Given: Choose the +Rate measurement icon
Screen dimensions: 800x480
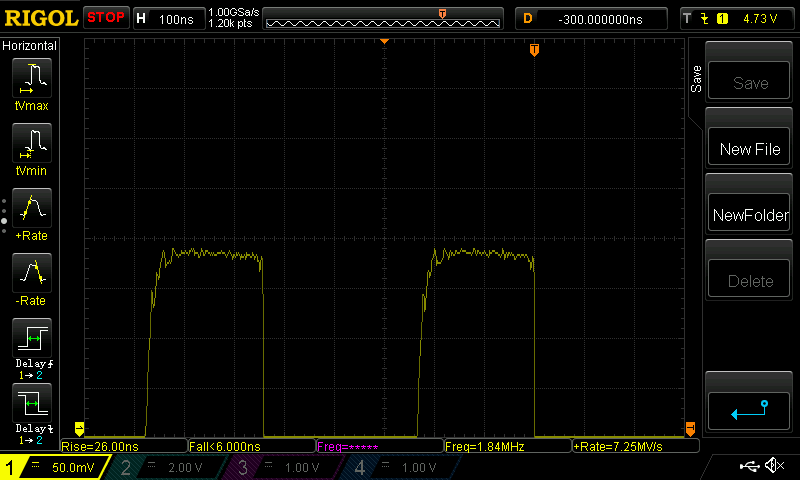Looking at the screenshot, I should coord(32,208).
